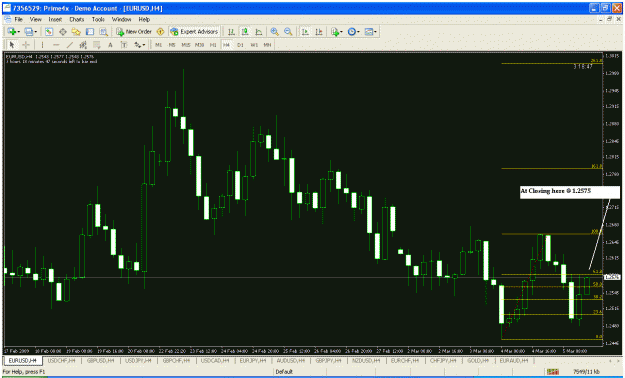Zoom out of the chart
Viewport: 625px width, 378px height.
tap(288, 32)
